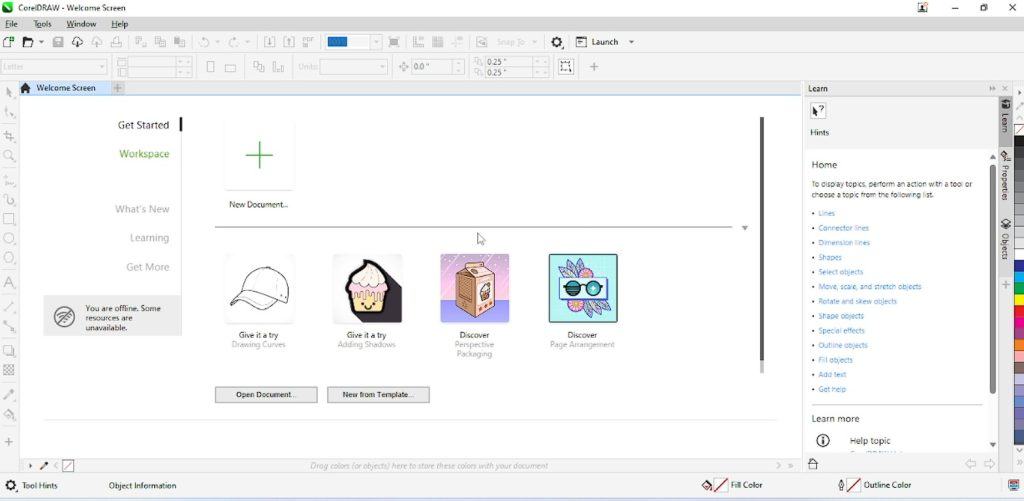Open Adding Shadows cupcake thumbnail

(x=367, y=288)
